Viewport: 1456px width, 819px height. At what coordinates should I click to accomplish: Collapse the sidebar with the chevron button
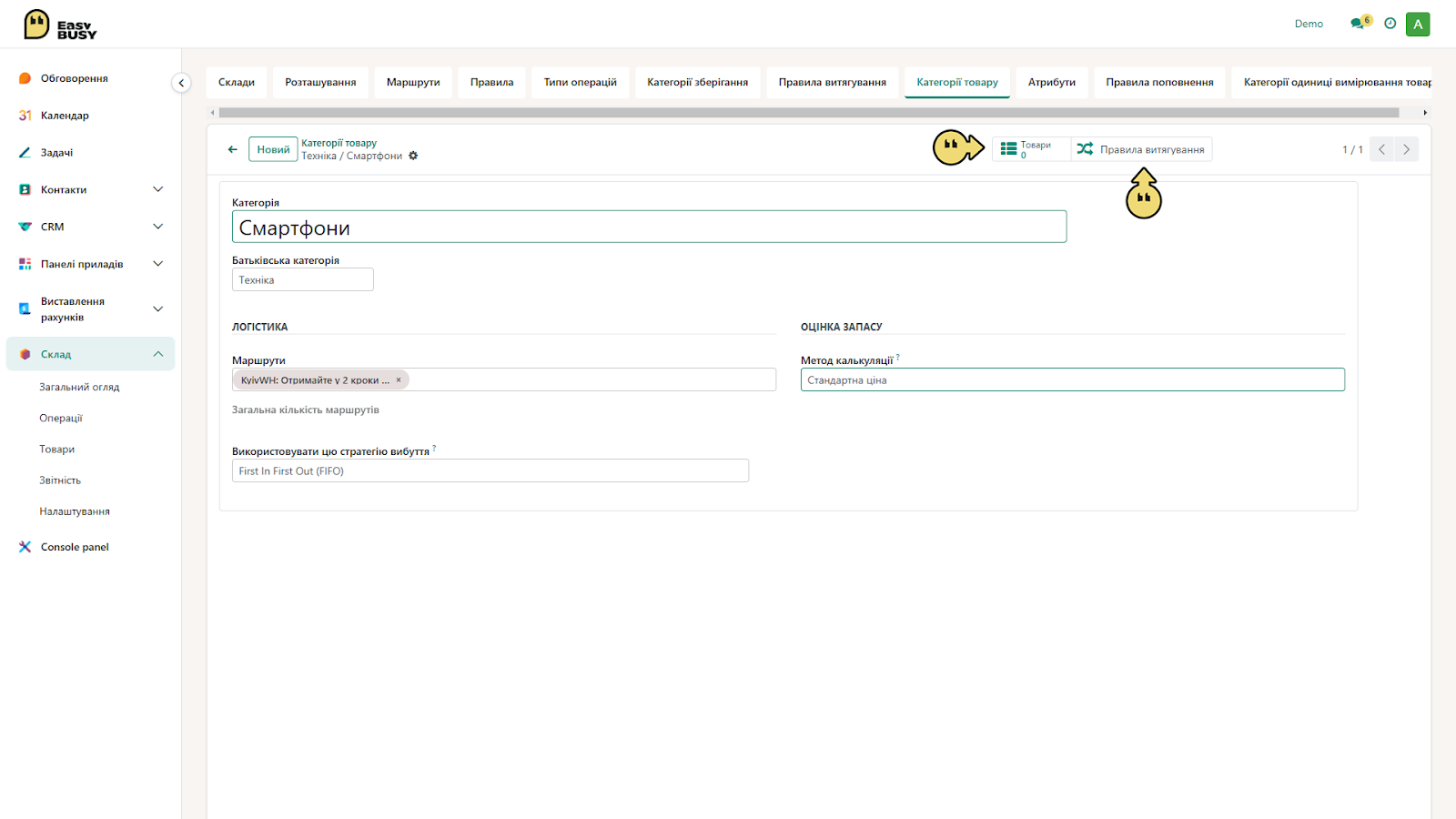[181, 83]
